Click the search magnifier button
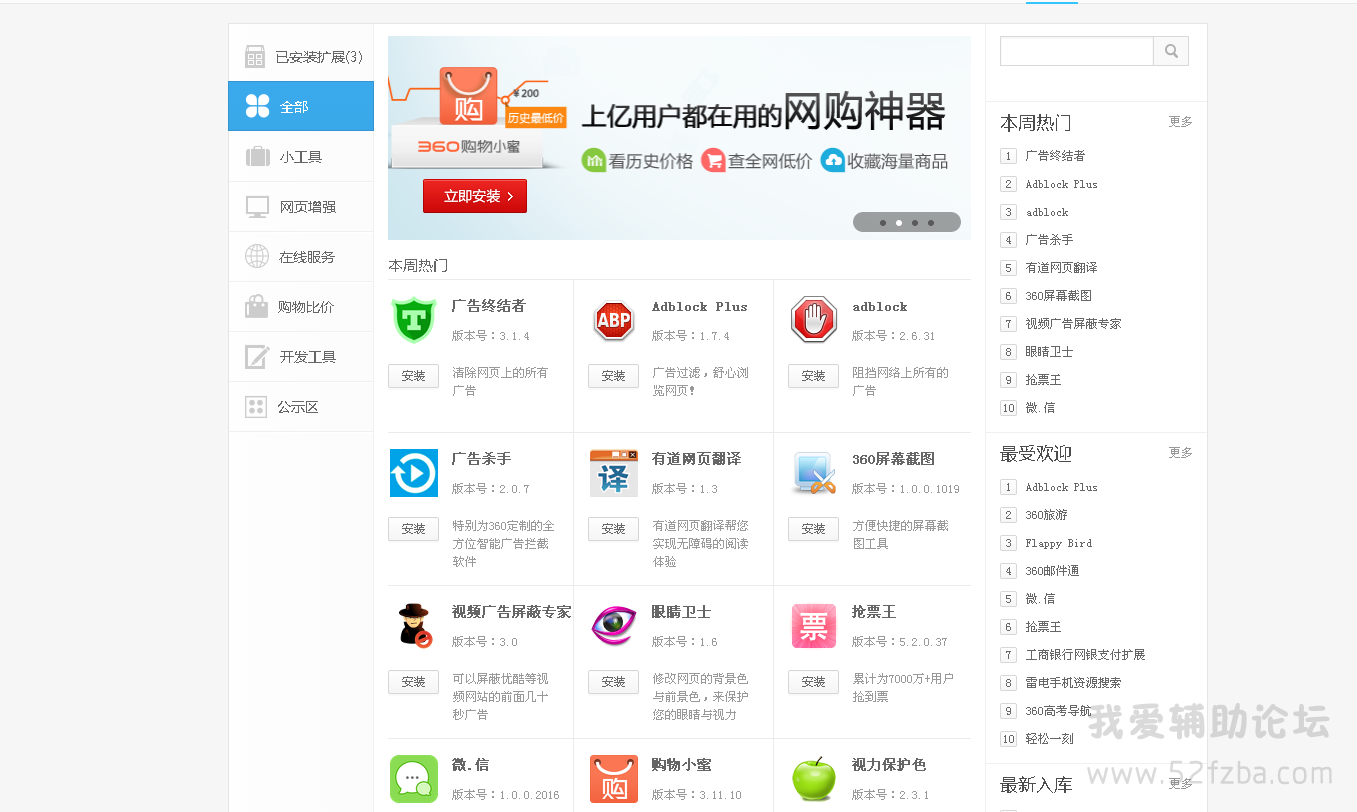Screen dimensions: 1357x812 click(1171, 51)
